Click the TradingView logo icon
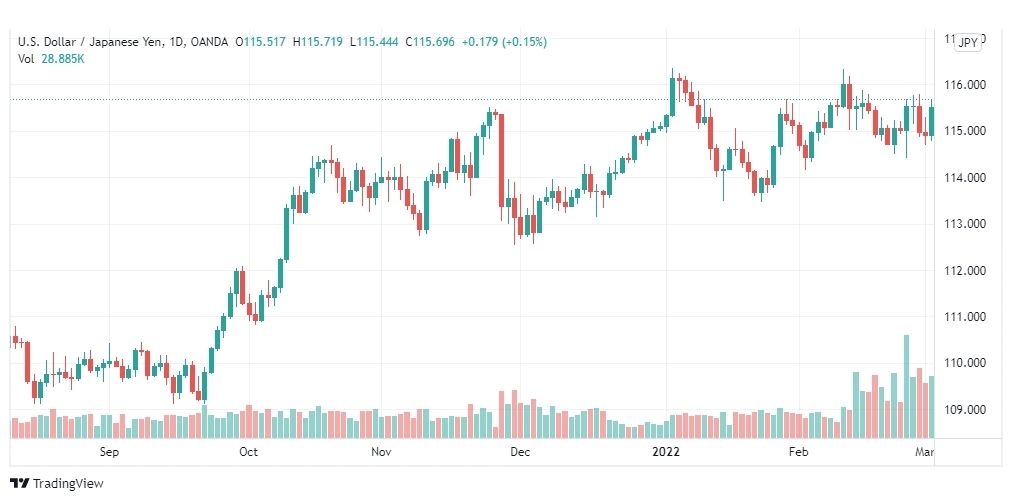 point(19,484)
